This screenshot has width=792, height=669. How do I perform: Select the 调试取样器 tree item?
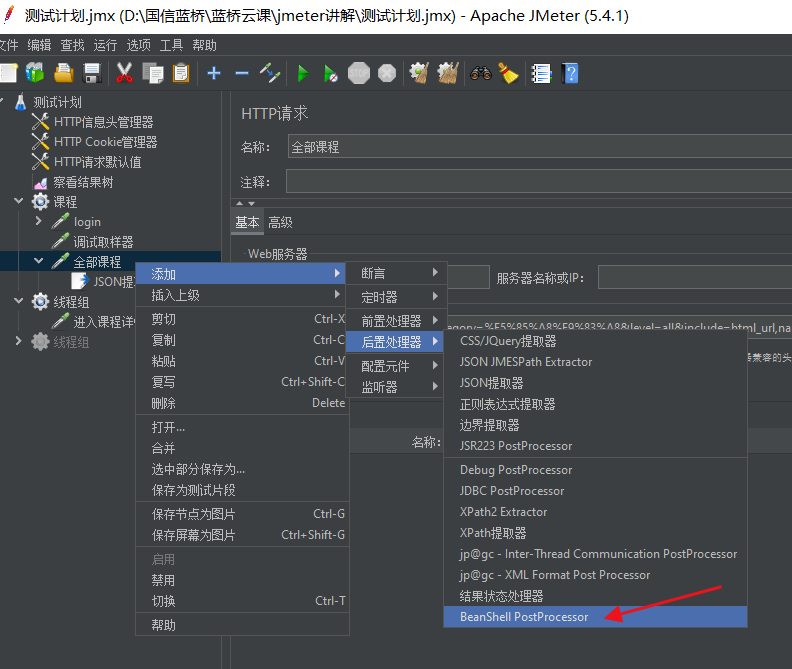point(103,242)
